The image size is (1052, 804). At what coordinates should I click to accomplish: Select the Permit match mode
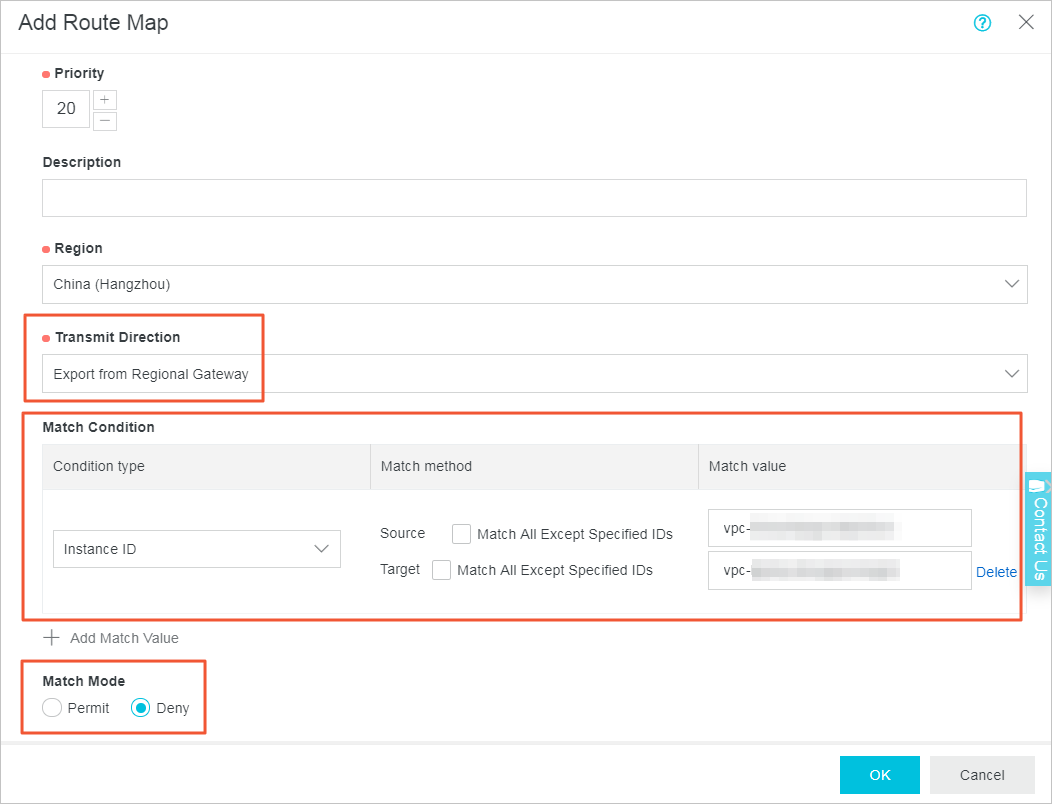[x=52, y=708]
